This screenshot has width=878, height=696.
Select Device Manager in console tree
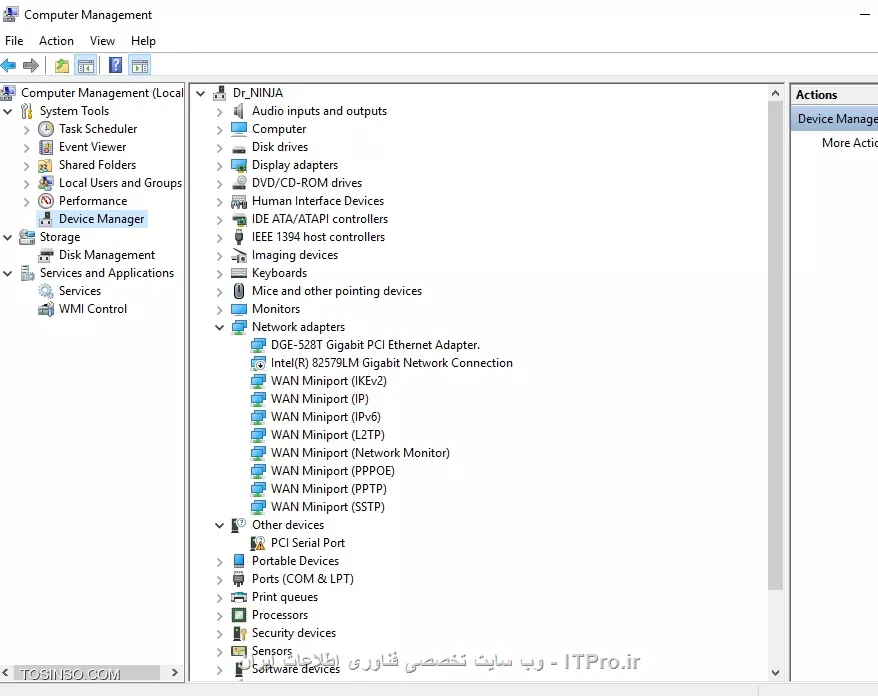[x=101, y=219]
